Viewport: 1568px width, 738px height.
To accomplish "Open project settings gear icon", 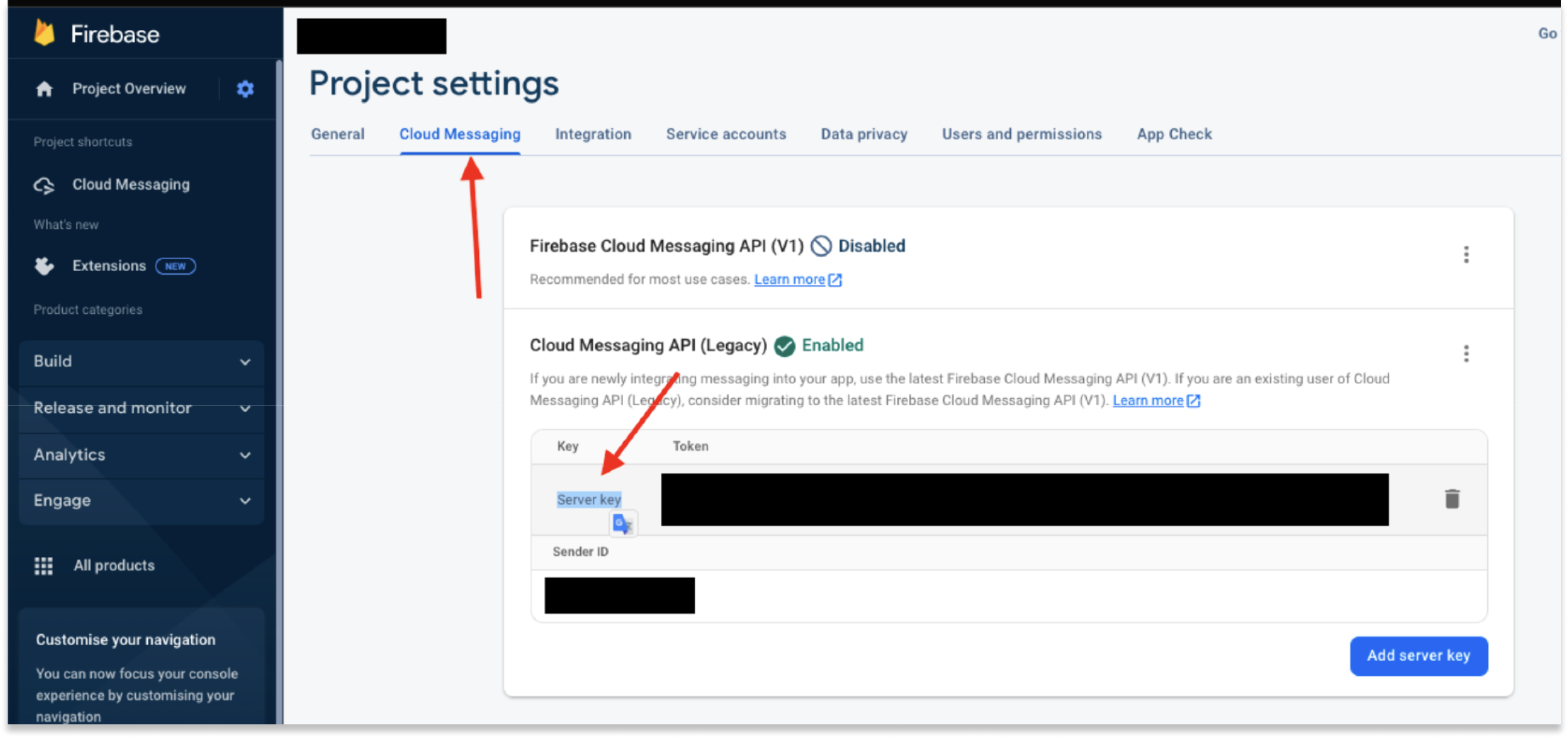I will click(x=245, y=89).
